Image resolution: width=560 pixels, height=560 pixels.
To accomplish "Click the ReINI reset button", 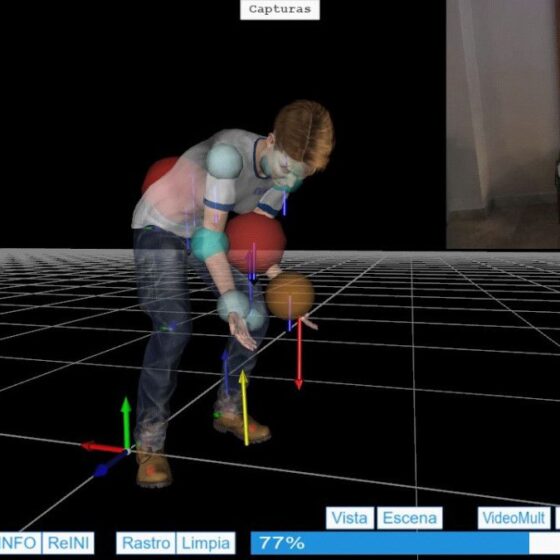I will pos(68,543).
